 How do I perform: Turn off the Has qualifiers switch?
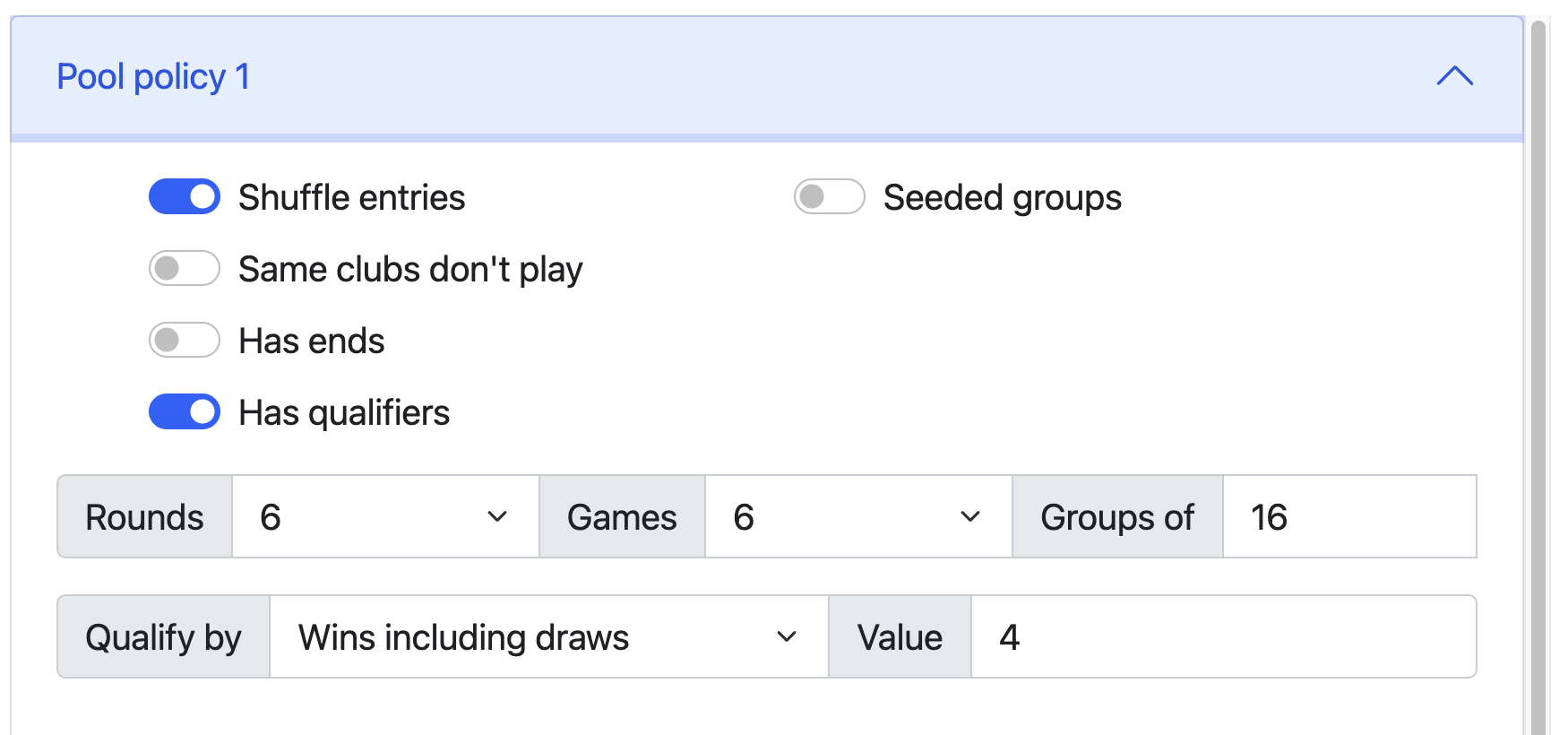pyautogui.click(x=185, y=412)
